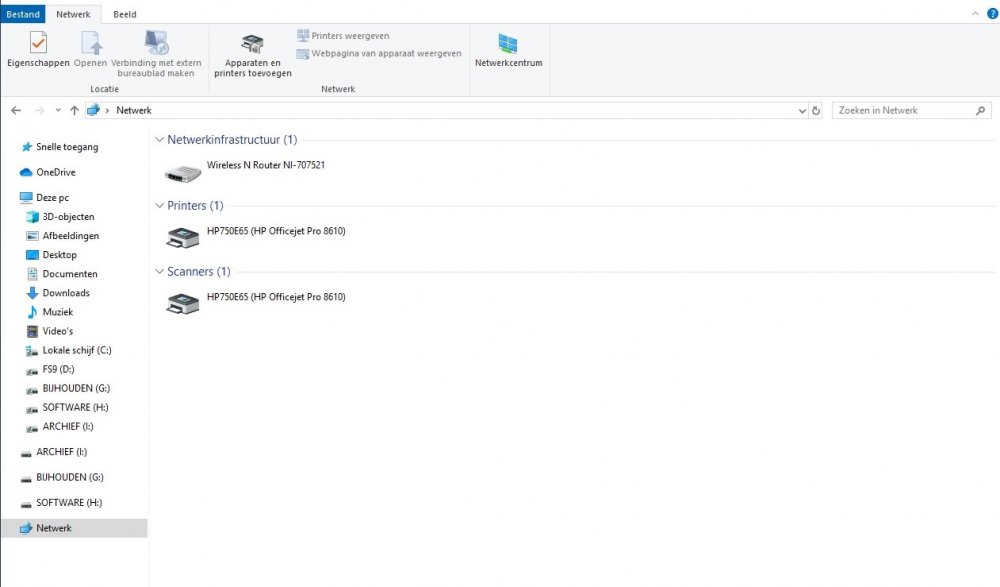Click the network icon in address bar
Screen dimensions: 1000x587
94,110
